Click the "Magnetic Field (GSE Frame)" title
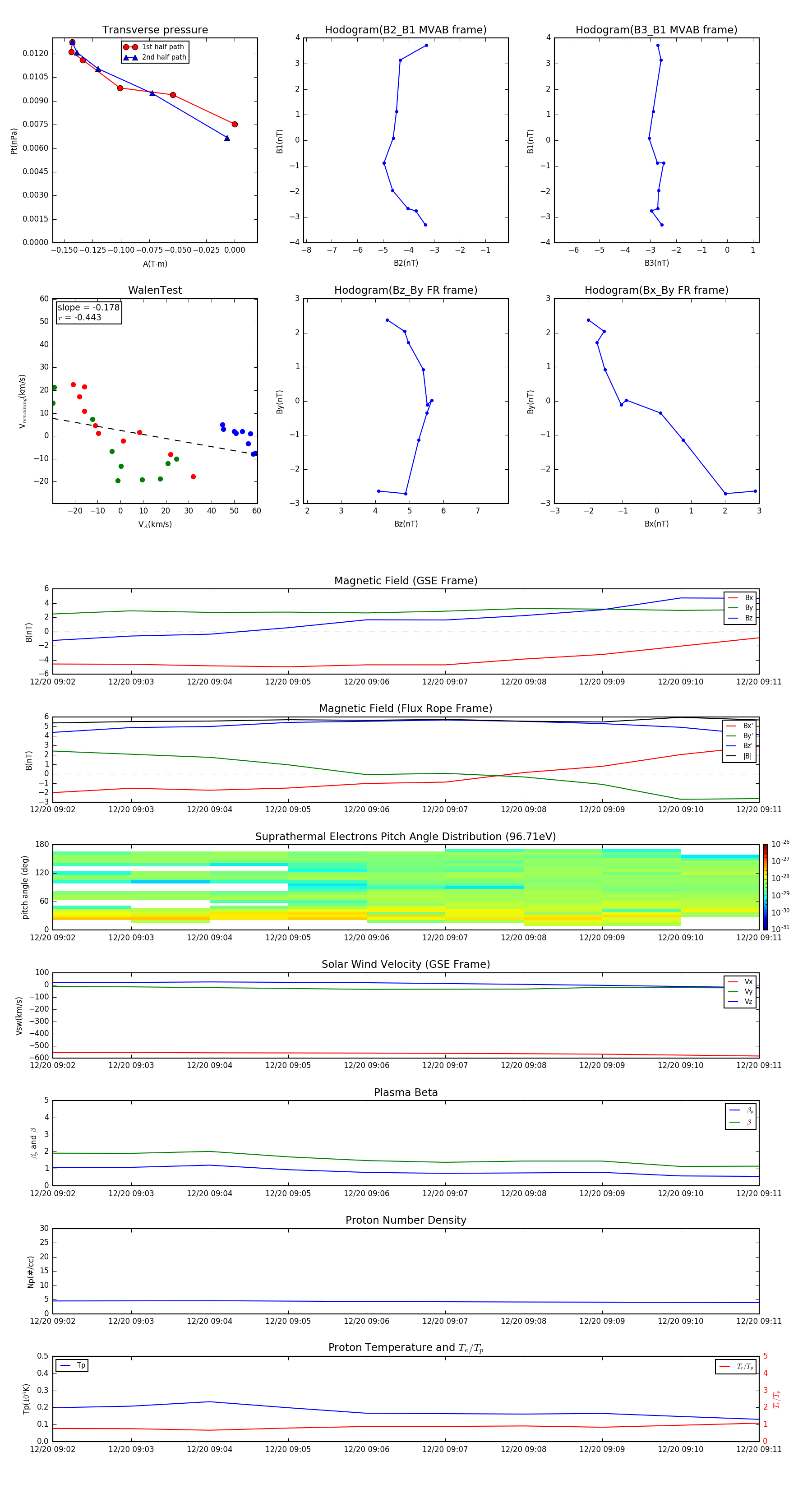812x1489 pixels. tap(406, 581)
